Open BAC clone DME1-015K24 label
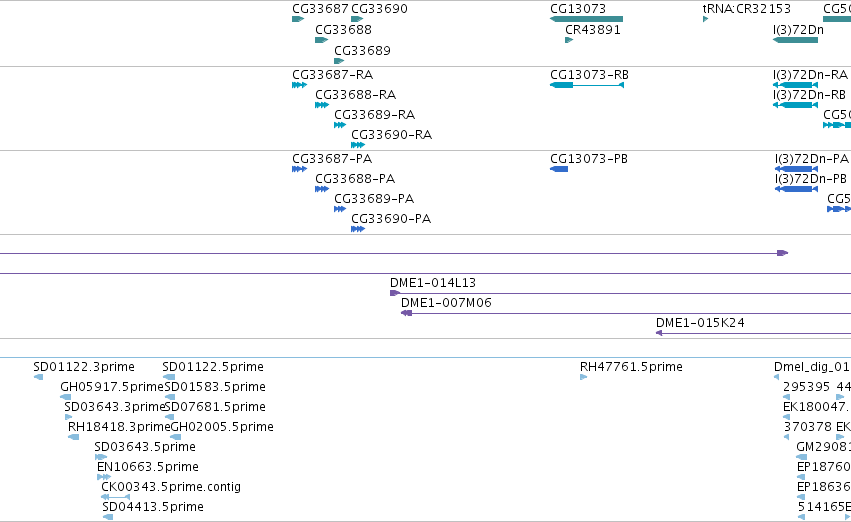Screen dimensions: 851x522 (x=700, y=322)
